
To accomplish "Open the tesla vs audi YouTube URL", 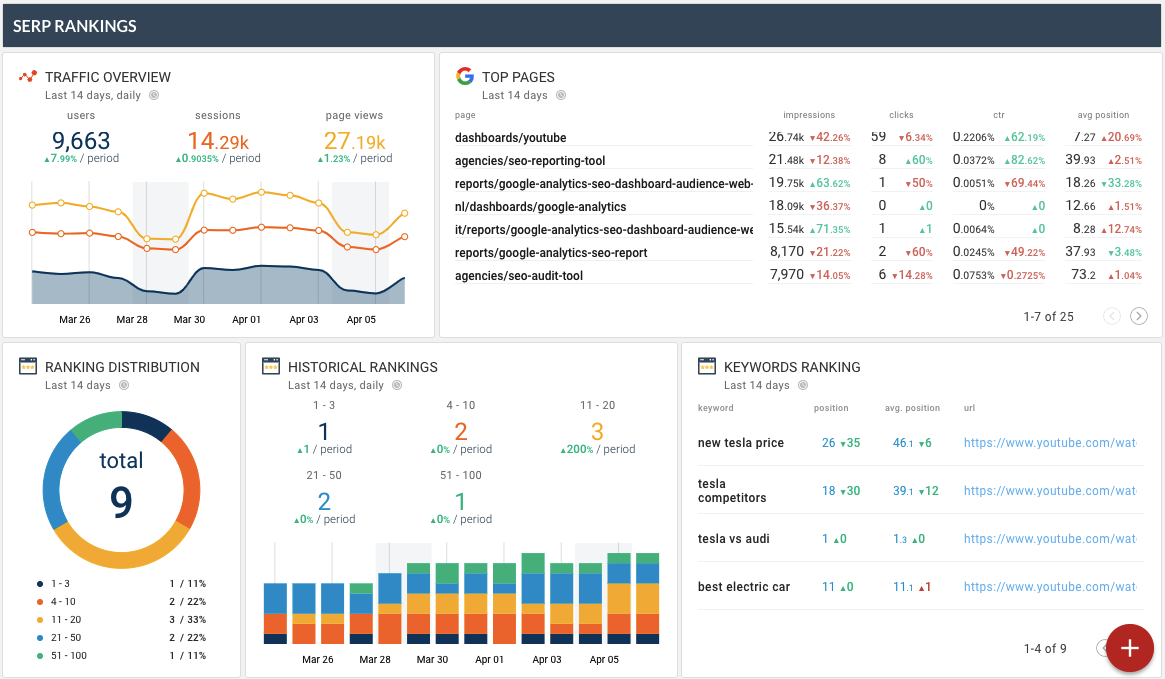I will (x=1050, y=539).
